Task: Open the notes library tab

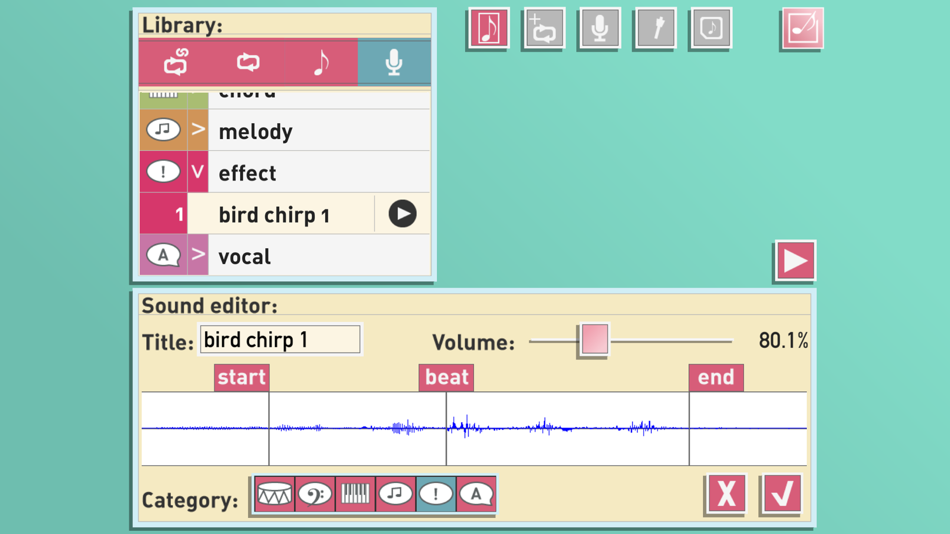Action: [321, 62]
